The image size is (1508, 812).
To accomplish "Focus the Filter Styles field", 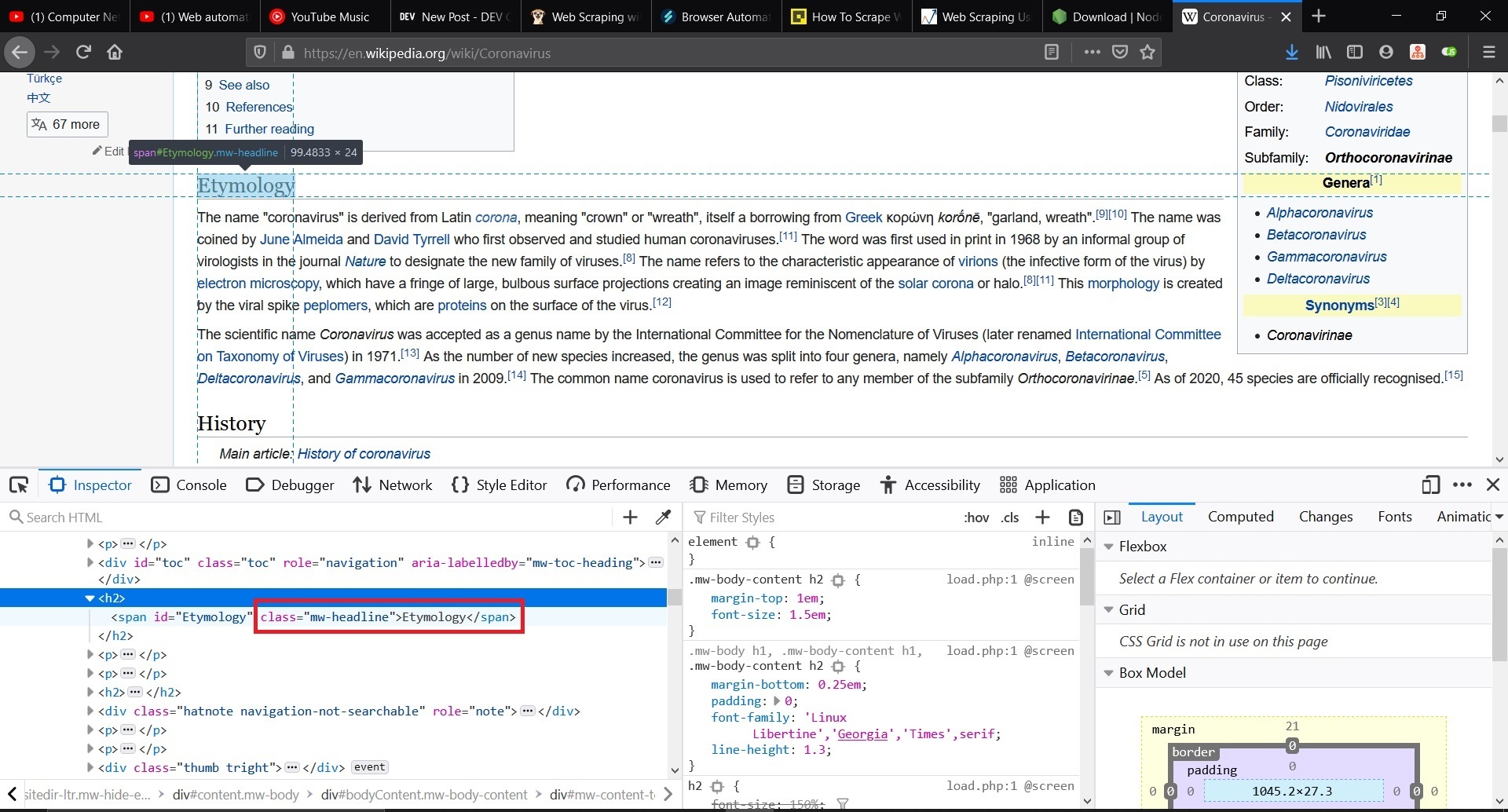I will [821, 518].
